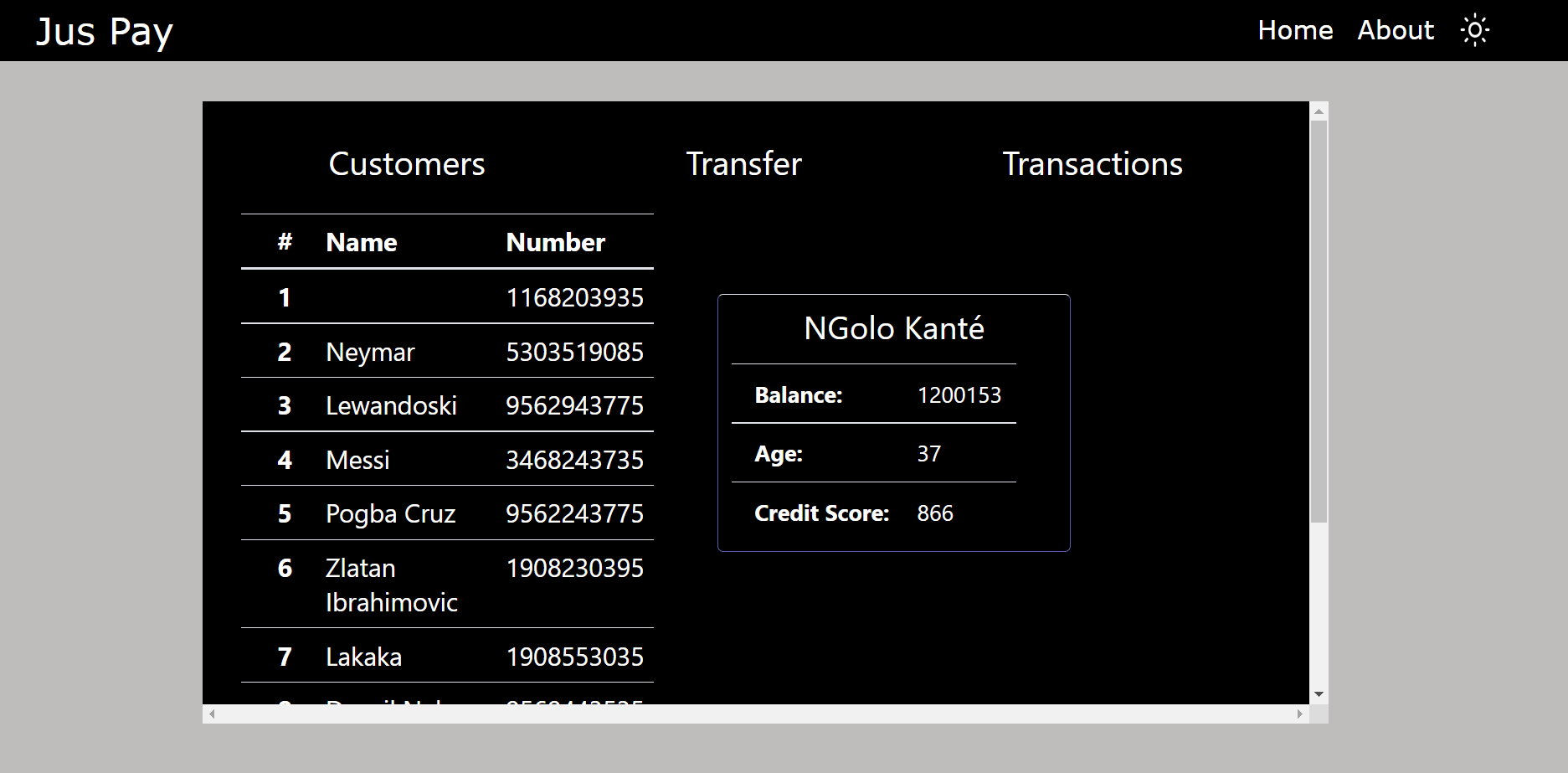Screen dimensions: 1568x773
Task: Select customer Lakaka row
Action: point(447,657)
